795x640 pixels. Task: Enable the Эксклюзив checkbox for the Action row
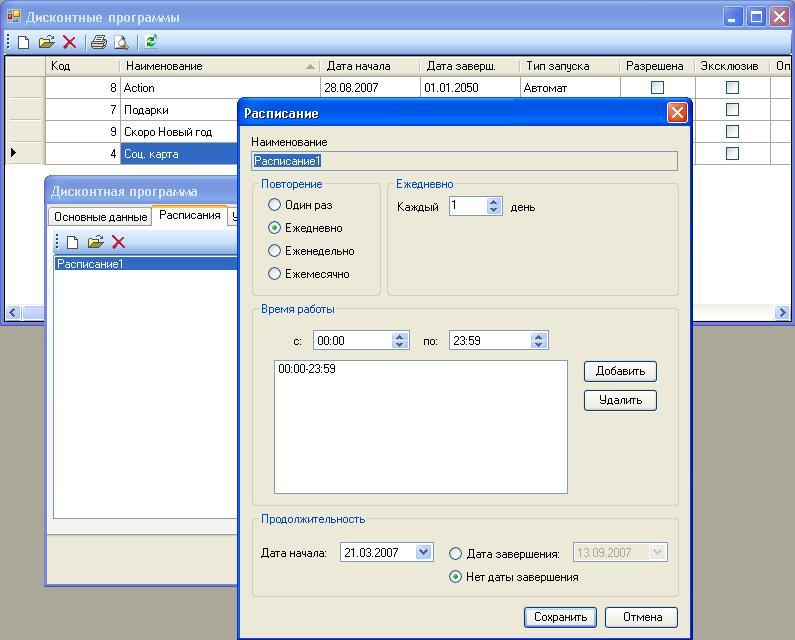coord(732,88)
